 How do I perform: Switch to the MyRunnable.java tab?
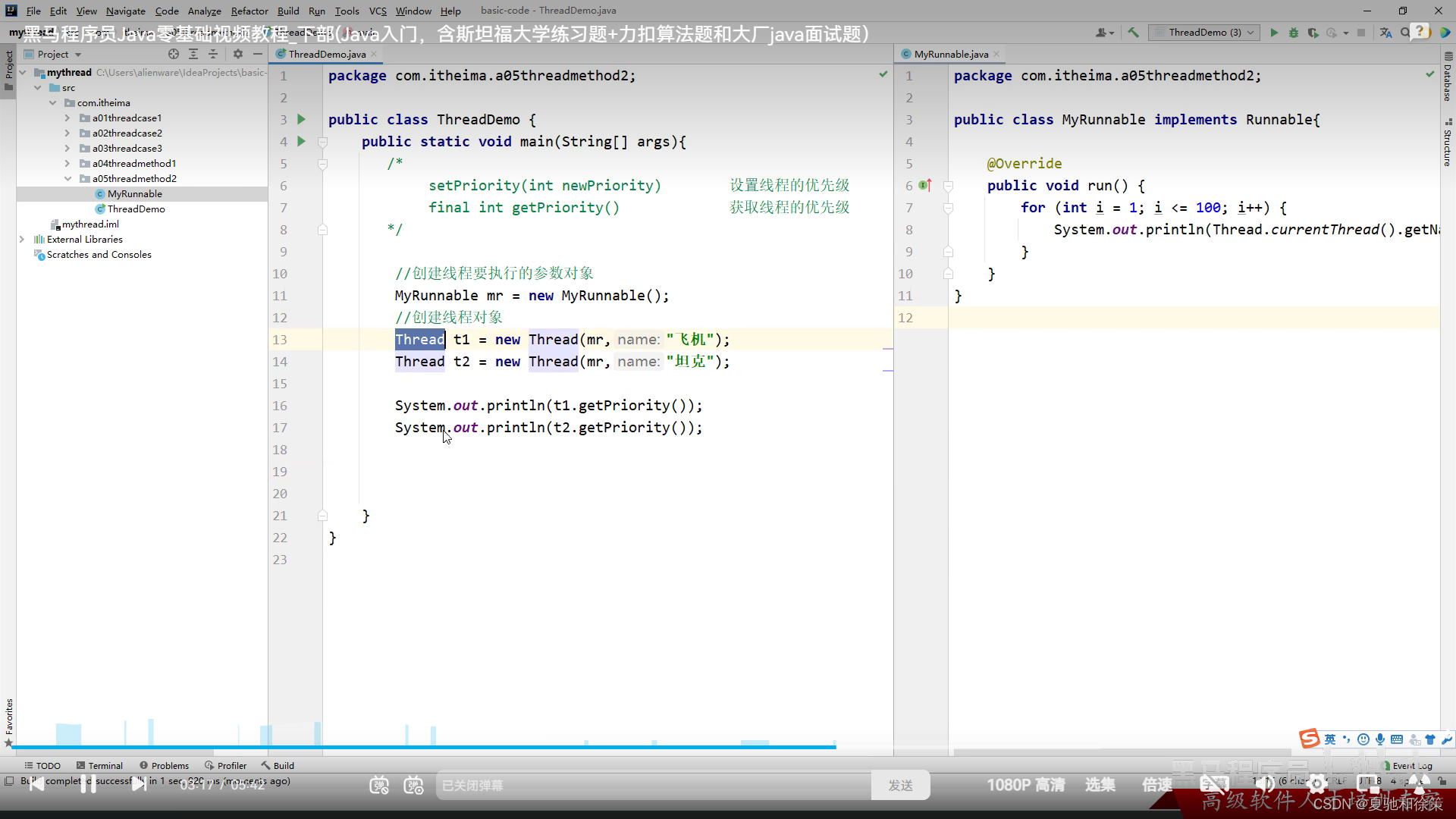950,54
